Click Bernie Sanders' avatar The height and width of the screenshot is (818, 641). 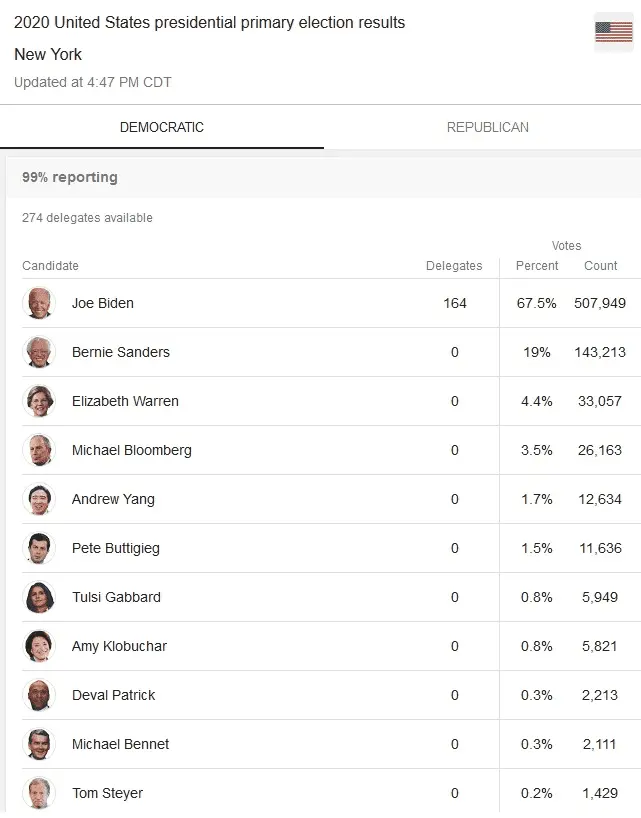coord(39,352)
